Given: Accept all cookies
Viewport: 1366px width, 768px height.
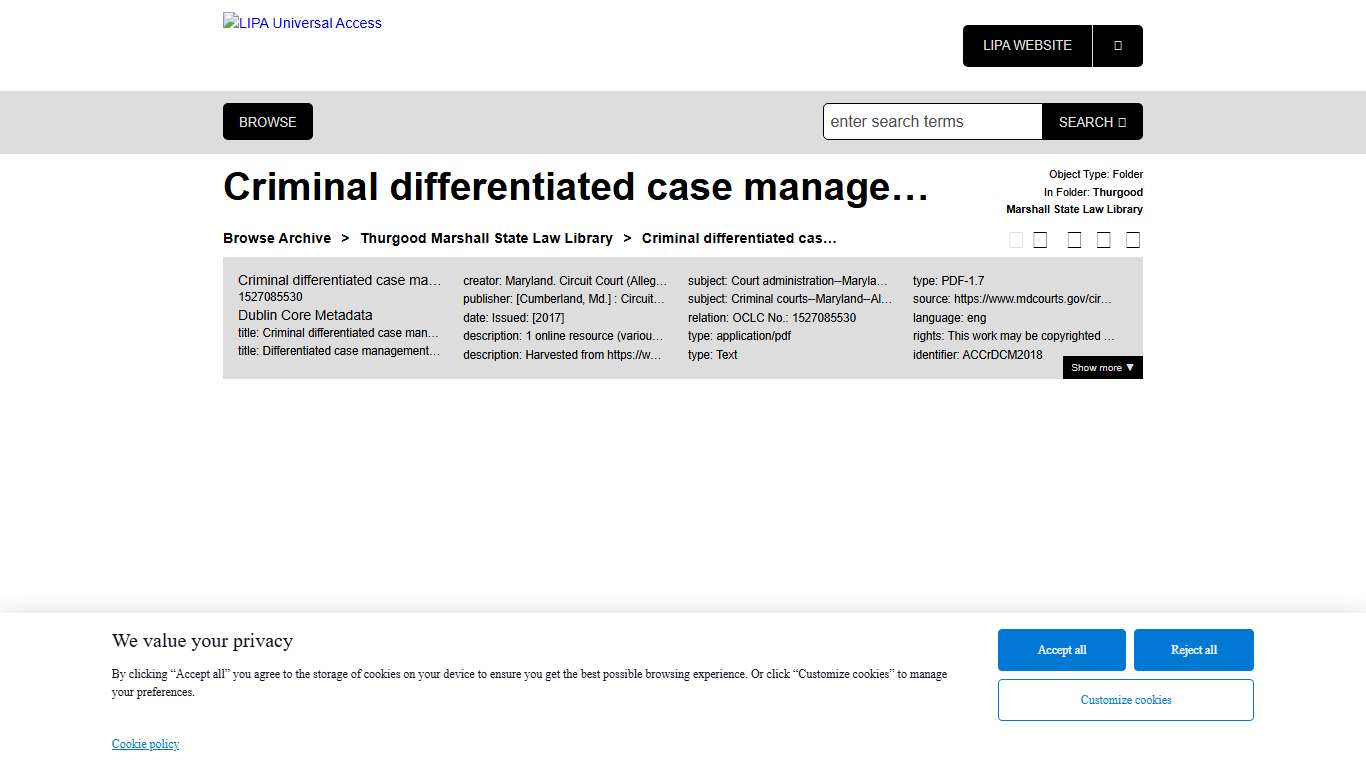Looking at the screenshot, I should 1061,649.
